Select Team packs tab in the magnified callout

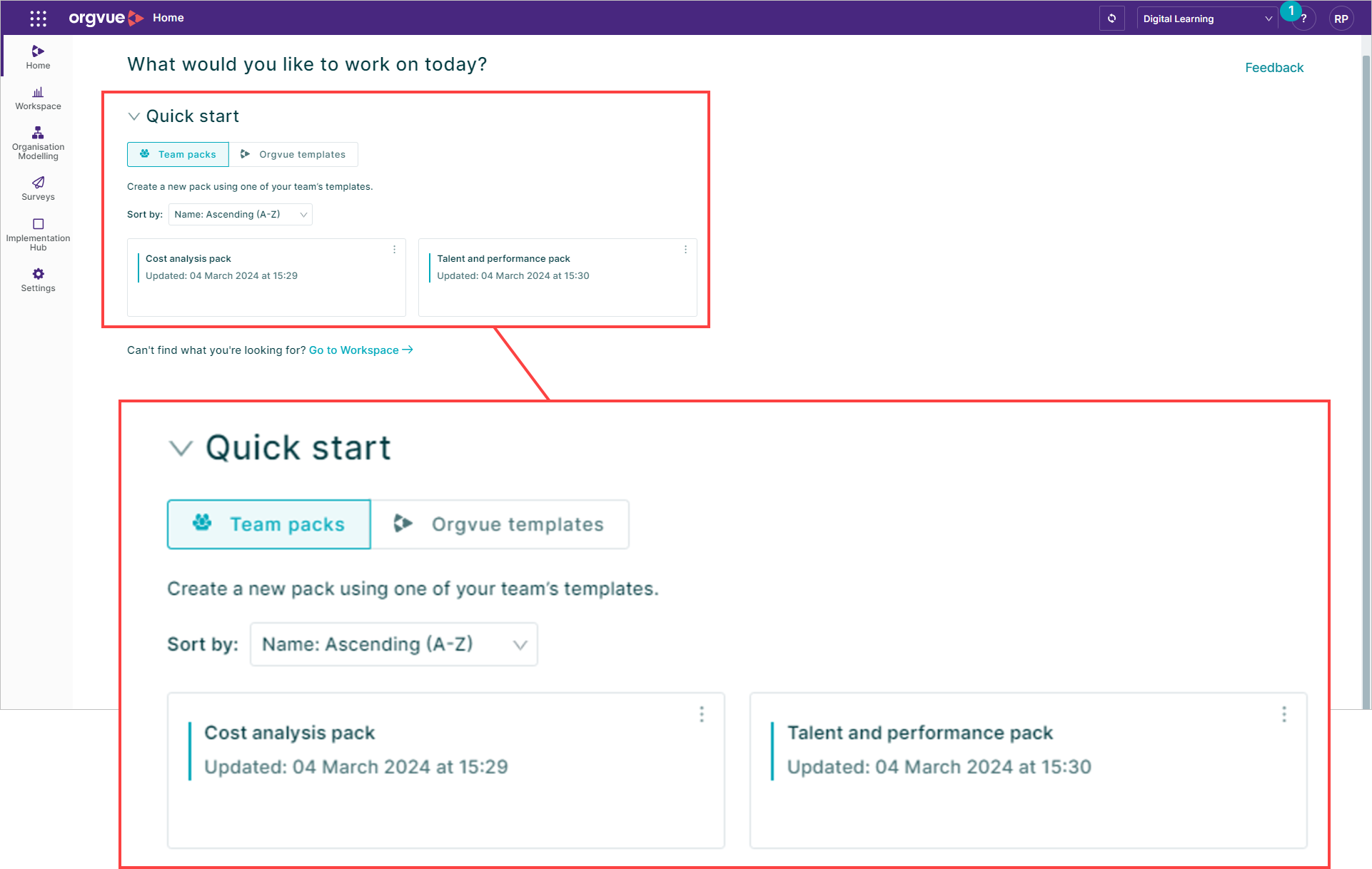tap(269, 524)
